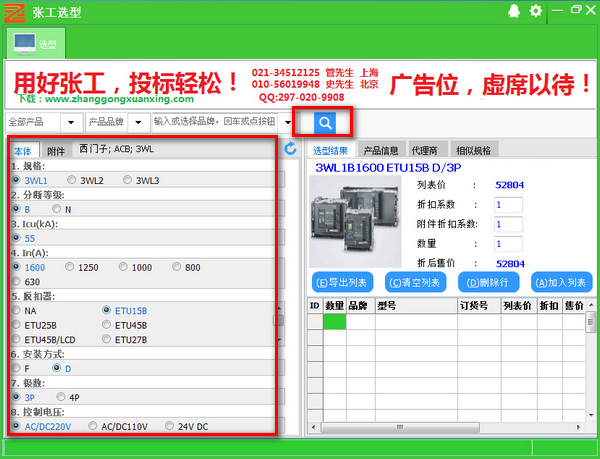Click the model title 3WL1B1600 ETU15B D/3P
Viewport: 600px width, 459px height.
pyautogui.click(x=388, y=168)
